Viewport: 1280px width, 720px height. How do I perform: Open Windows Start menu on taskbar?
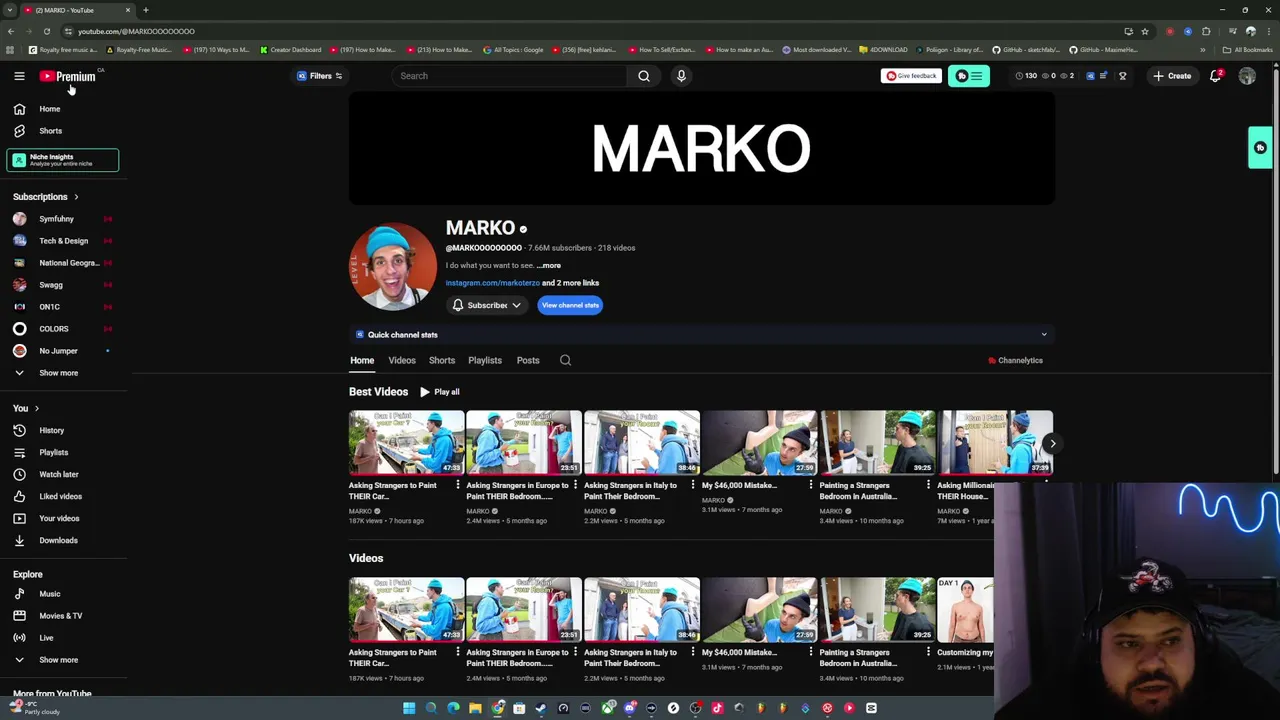click(409, 708)
